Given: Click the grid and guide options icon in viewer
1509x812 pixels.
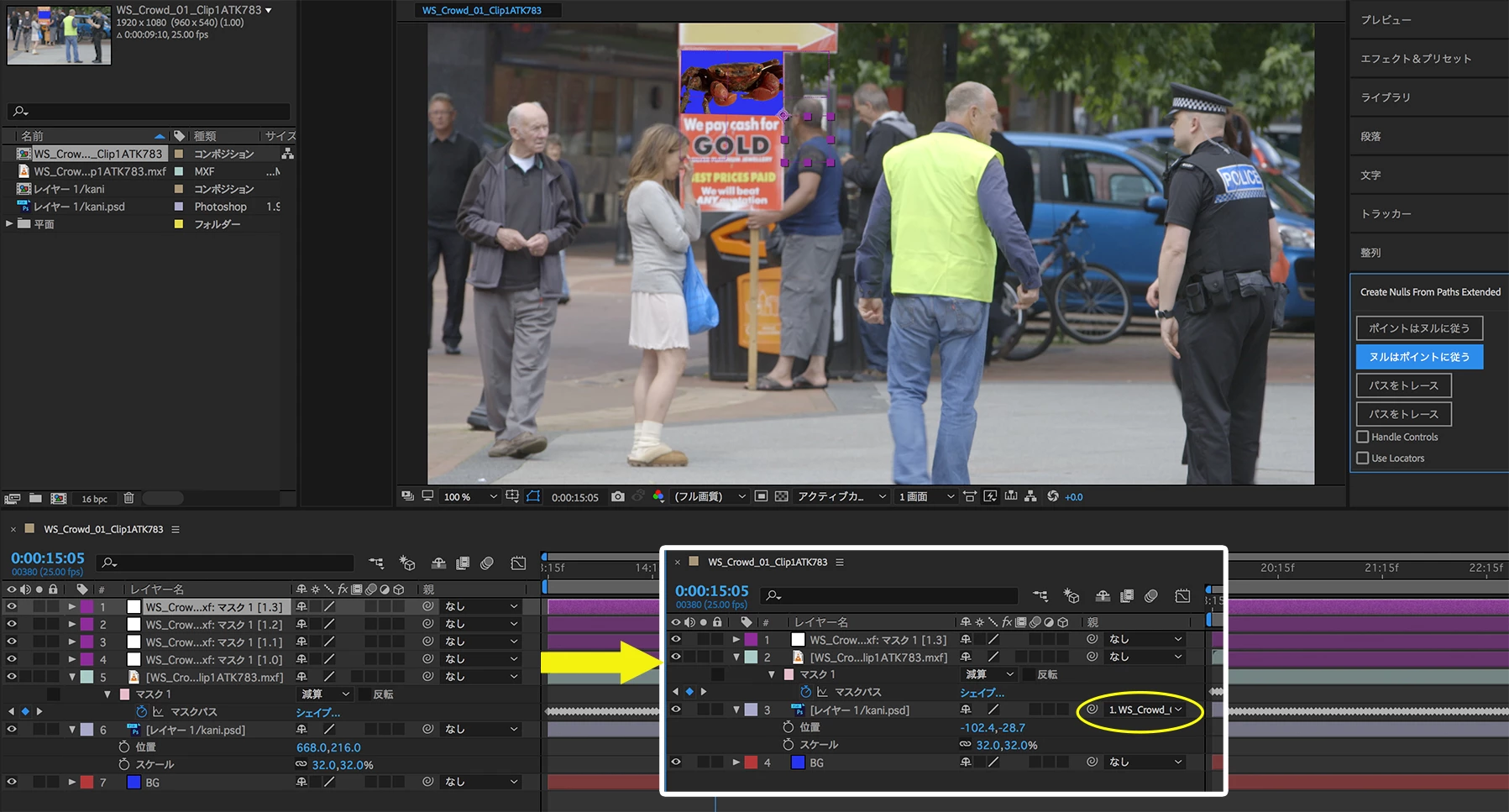Looking at the screenshot, I should coord(512,496).
